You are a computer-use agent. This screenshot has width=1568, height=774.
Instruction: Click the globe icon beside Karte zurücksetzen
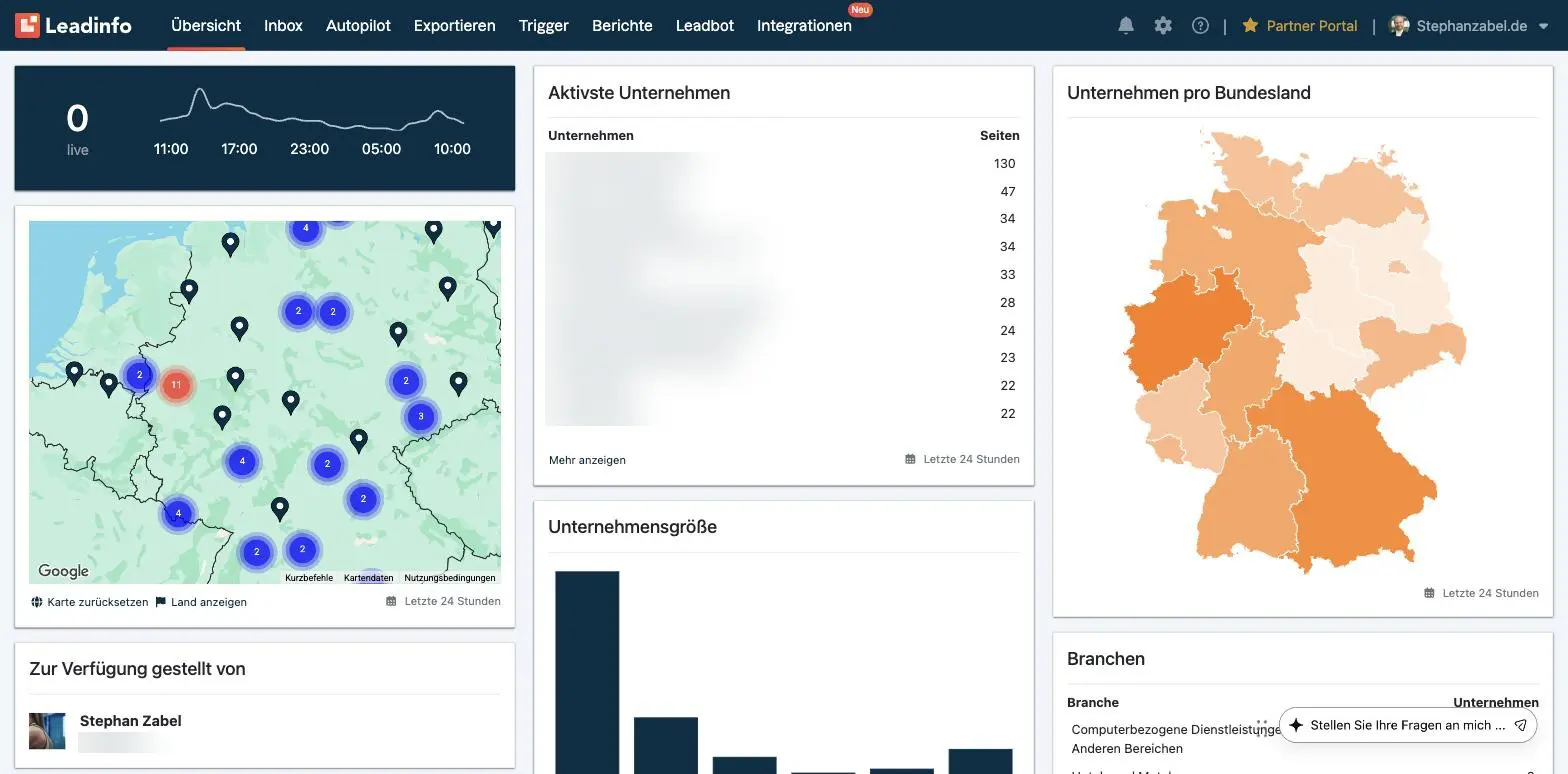37,602
